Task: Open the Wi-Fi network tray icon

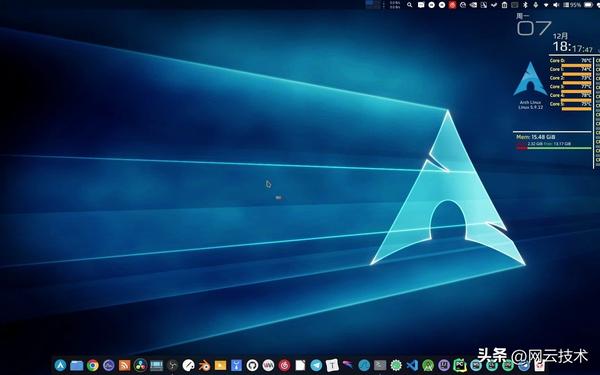Action: point(546,5)
